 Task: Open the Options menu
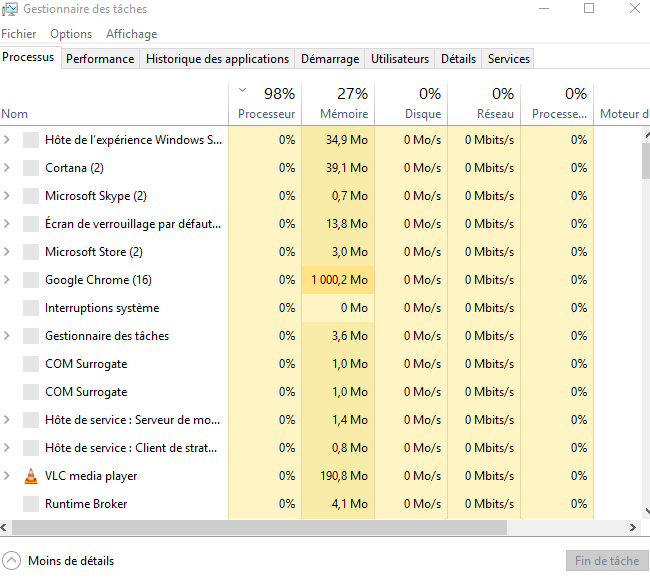71,34
